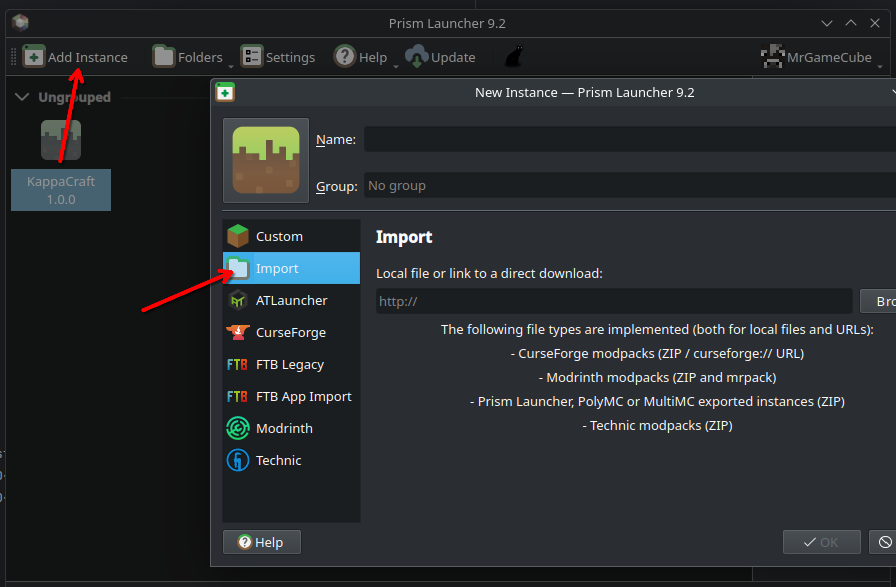Viewport: 896px width, 587px height.
Task: Click the Update cloud icon
Action: [416, 57]
